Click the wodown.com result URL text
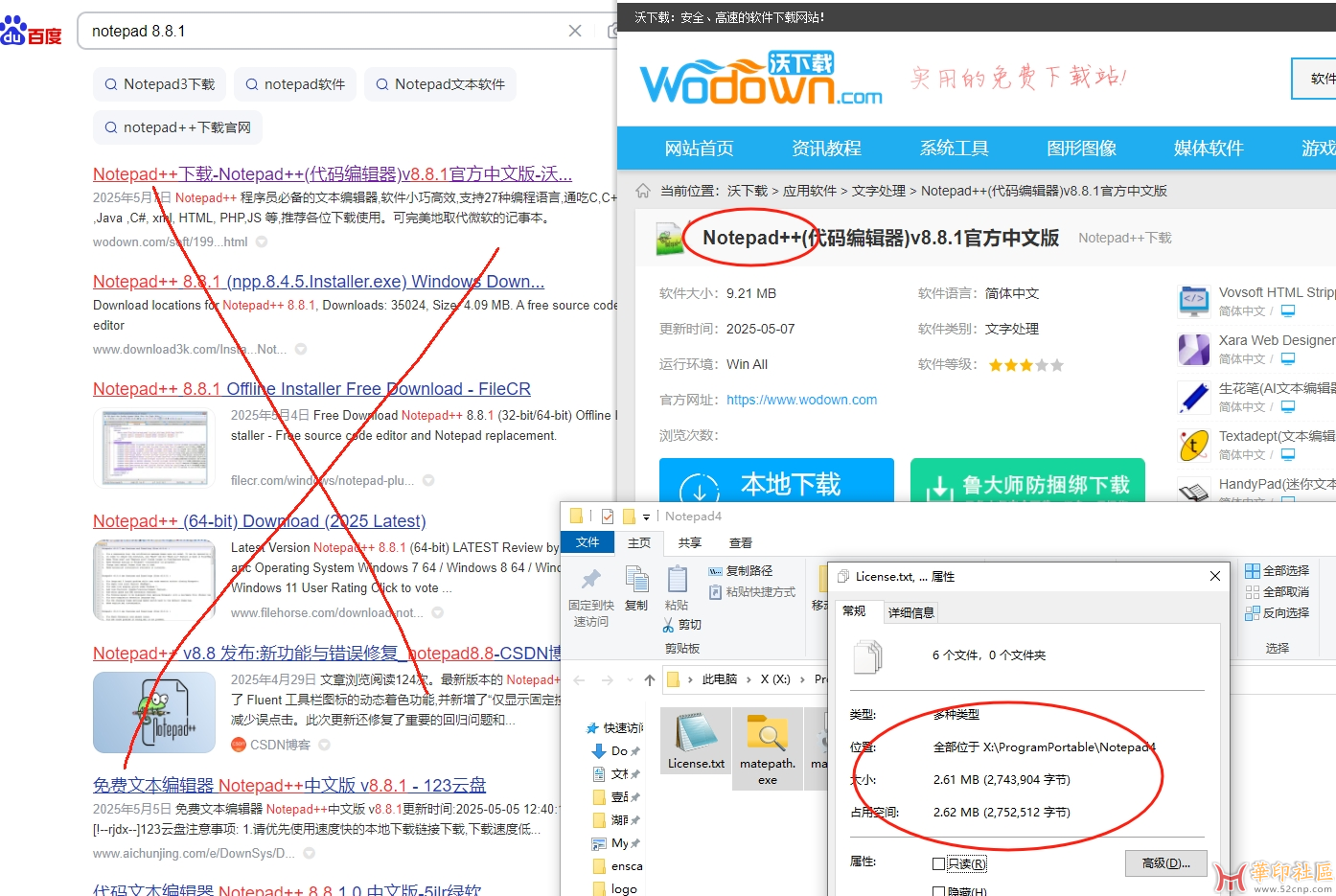This screenshot has height=896, width=1336. point(170,242)
